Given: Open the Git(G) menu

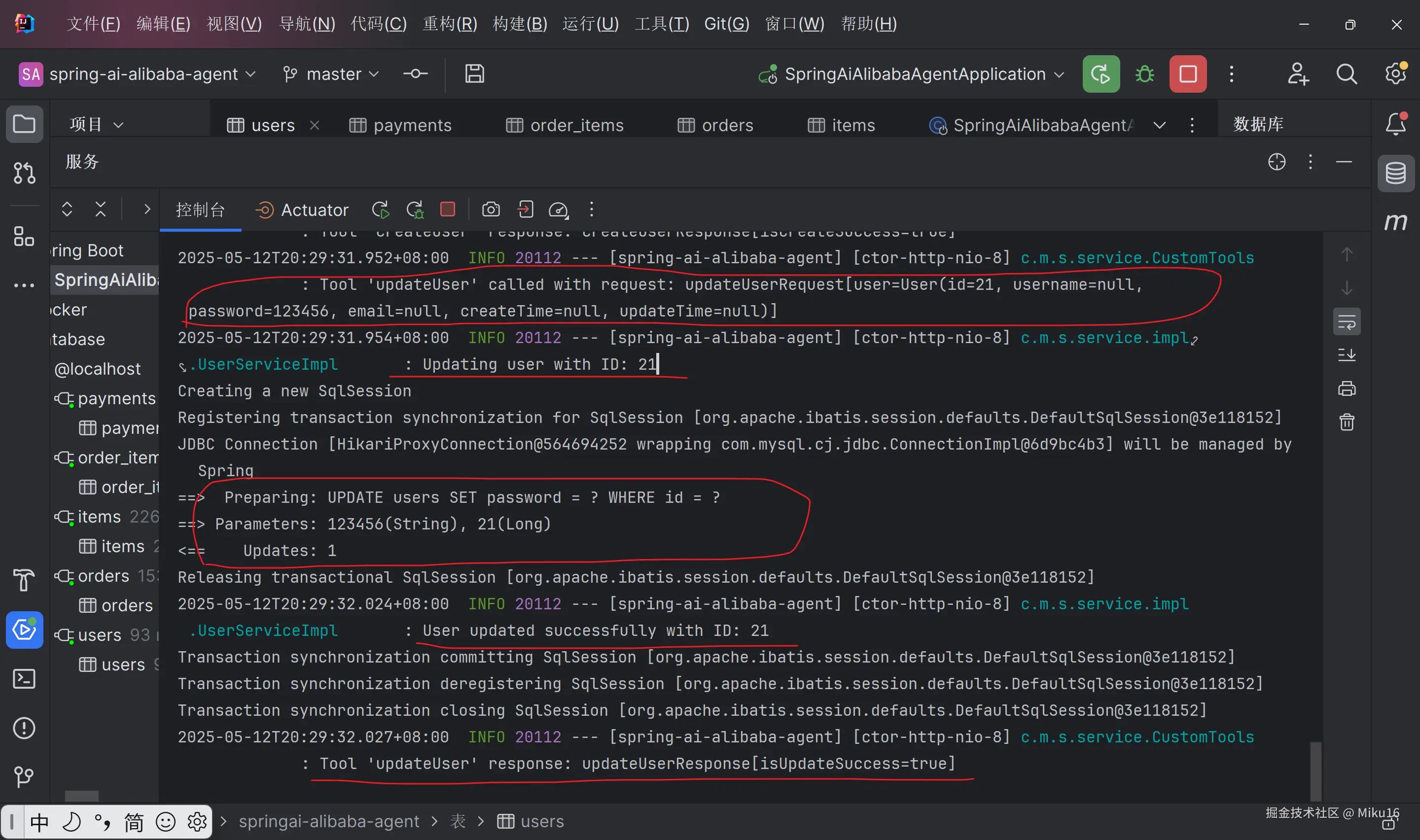Looking at the screenshot, I should 727,24.
